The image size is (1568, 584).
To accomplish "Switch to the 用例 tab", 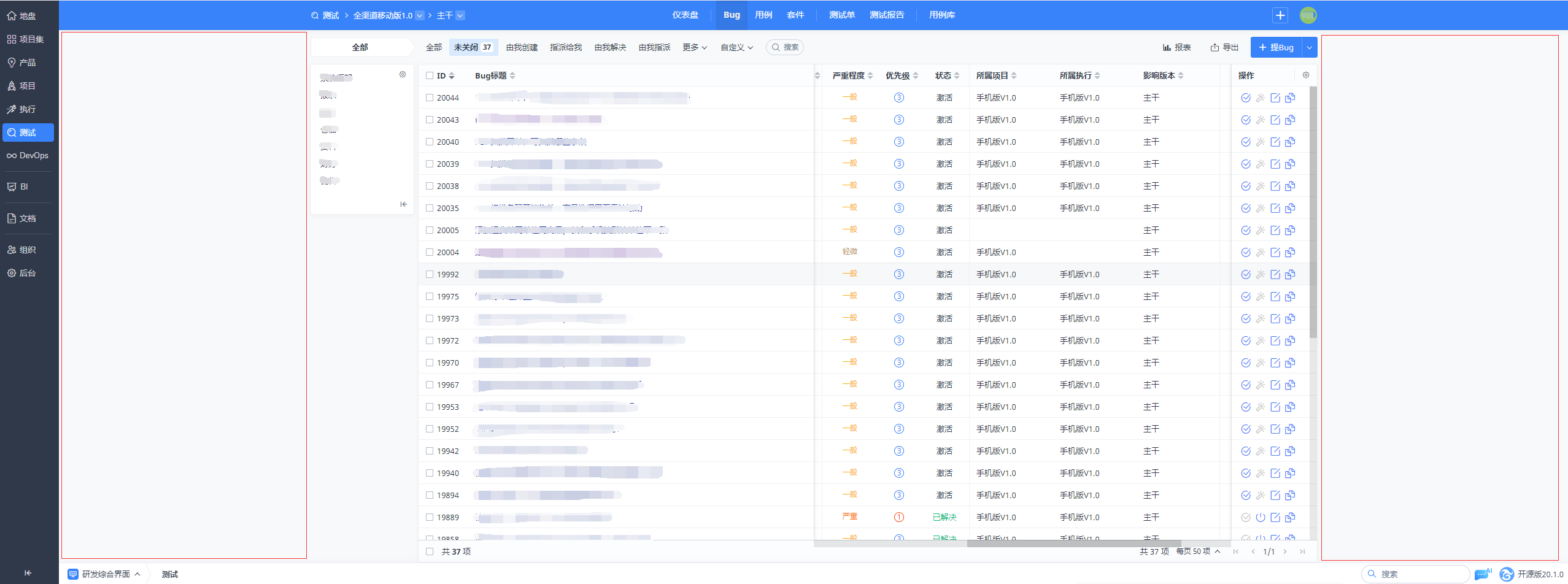I will coord(763,15).
